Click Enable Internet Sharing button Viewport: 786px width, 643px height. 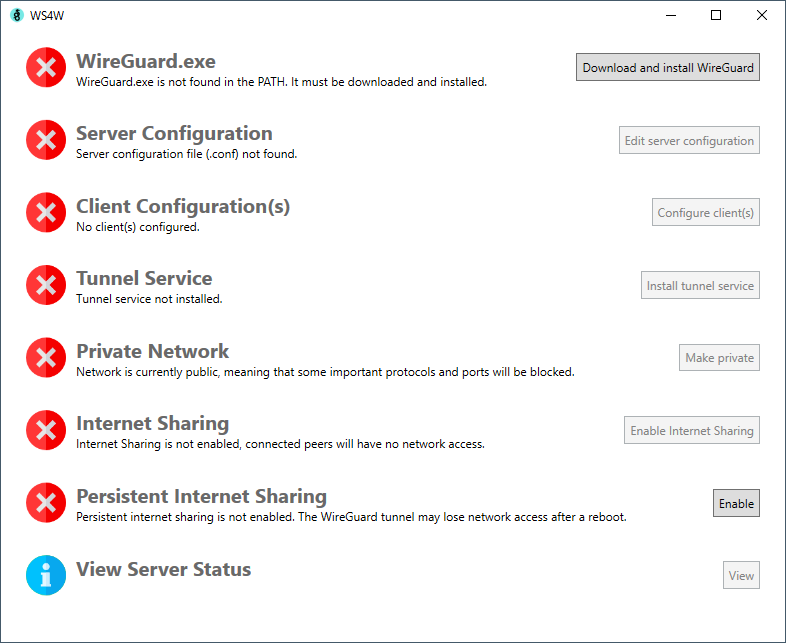(692, 430)
